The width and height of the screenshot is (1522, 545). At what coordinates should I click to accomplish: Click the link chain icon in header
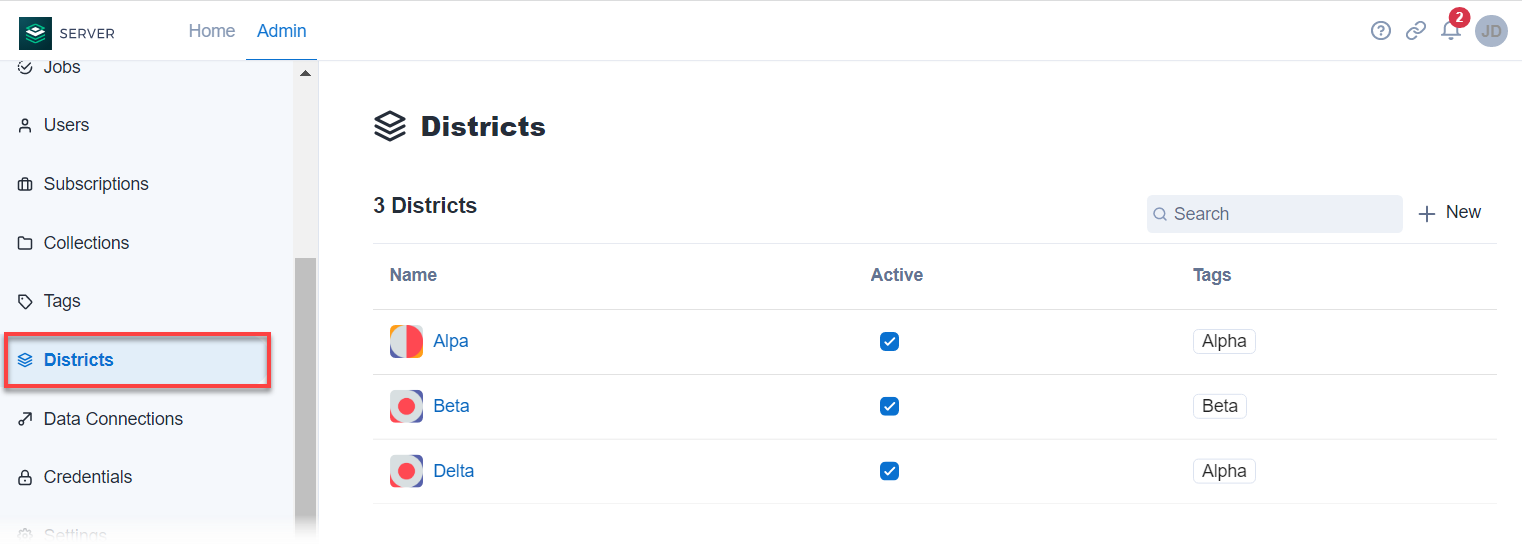(x=1415, y=31)
